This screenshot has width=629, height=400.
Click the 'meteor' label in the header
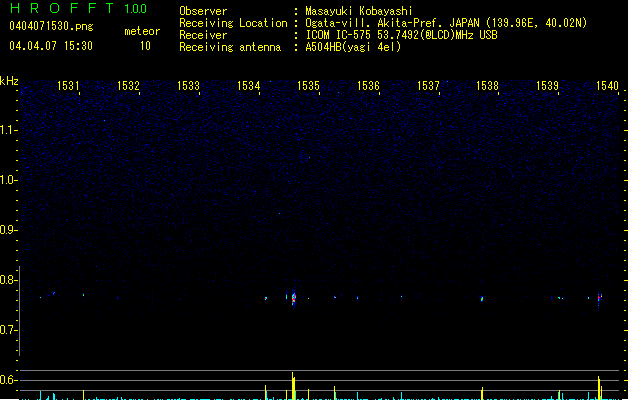coord(142,31)
